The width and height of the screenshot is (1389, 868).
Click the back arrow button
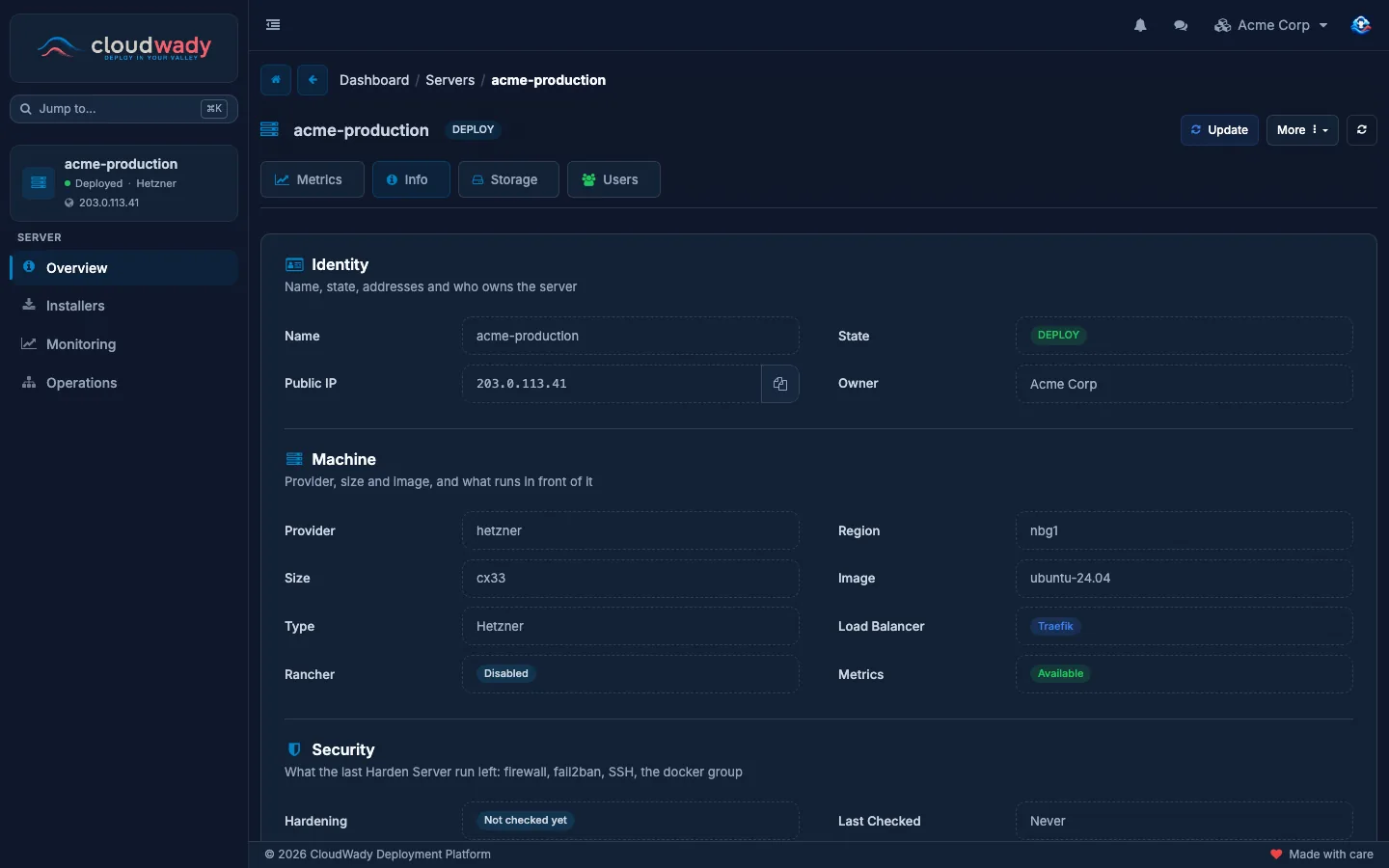click(x=313, y=80)
